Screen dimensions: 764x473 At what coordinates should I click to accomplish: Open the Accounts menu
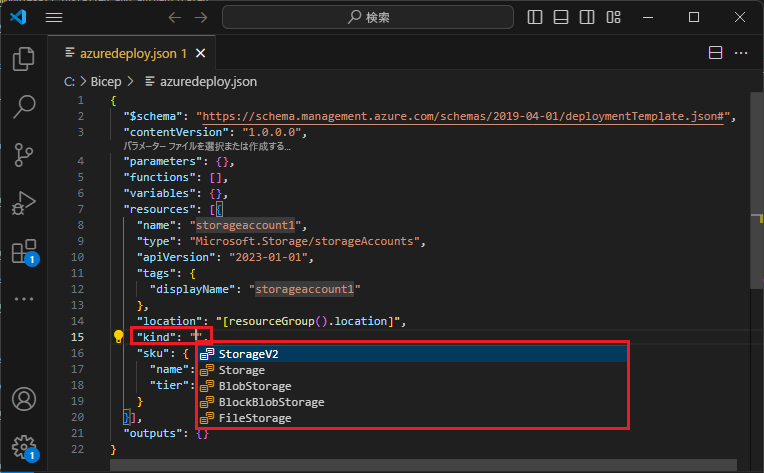click(23, 399)
